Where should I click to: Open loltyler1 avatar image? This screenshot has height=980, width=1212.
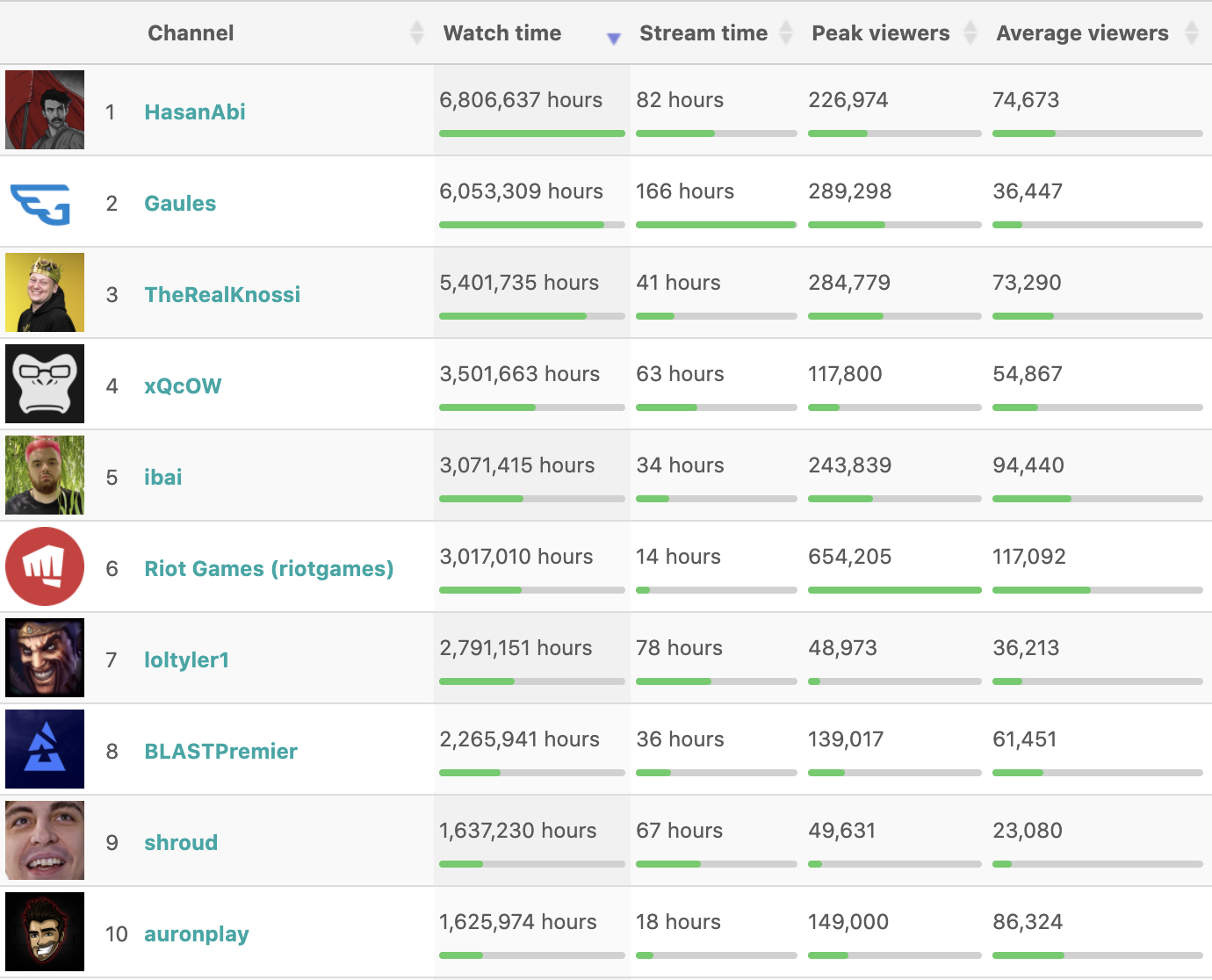point(45,658)
